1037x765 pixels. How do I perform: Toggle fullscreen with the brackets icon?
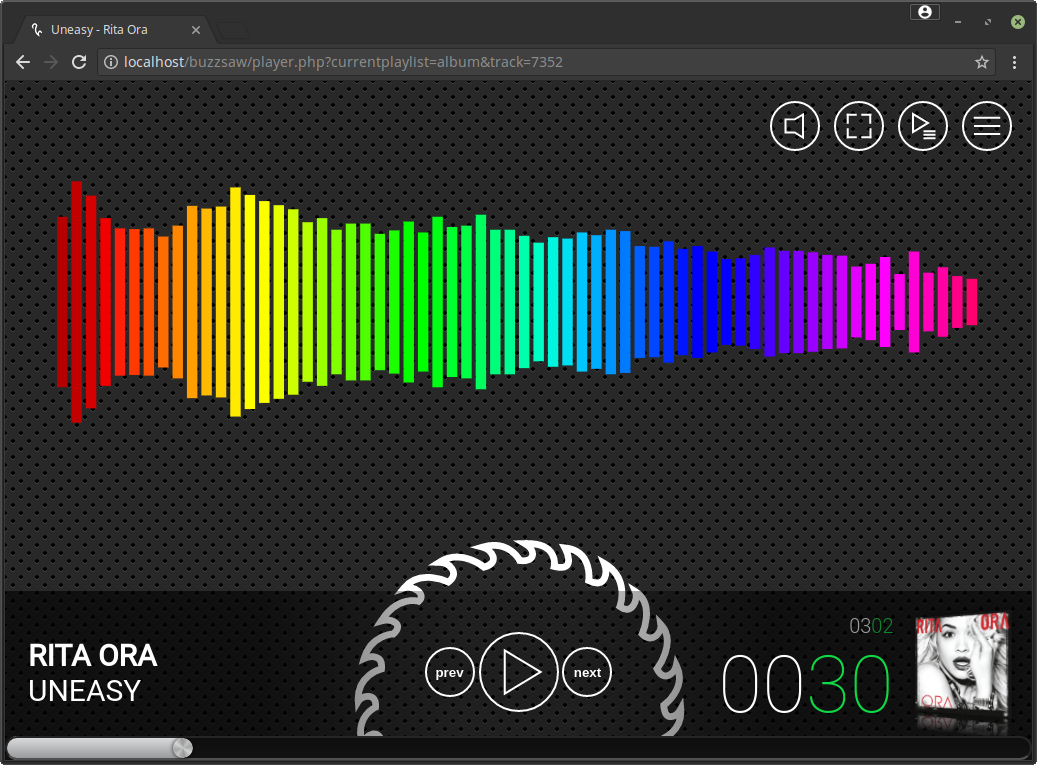coord(858,126)
